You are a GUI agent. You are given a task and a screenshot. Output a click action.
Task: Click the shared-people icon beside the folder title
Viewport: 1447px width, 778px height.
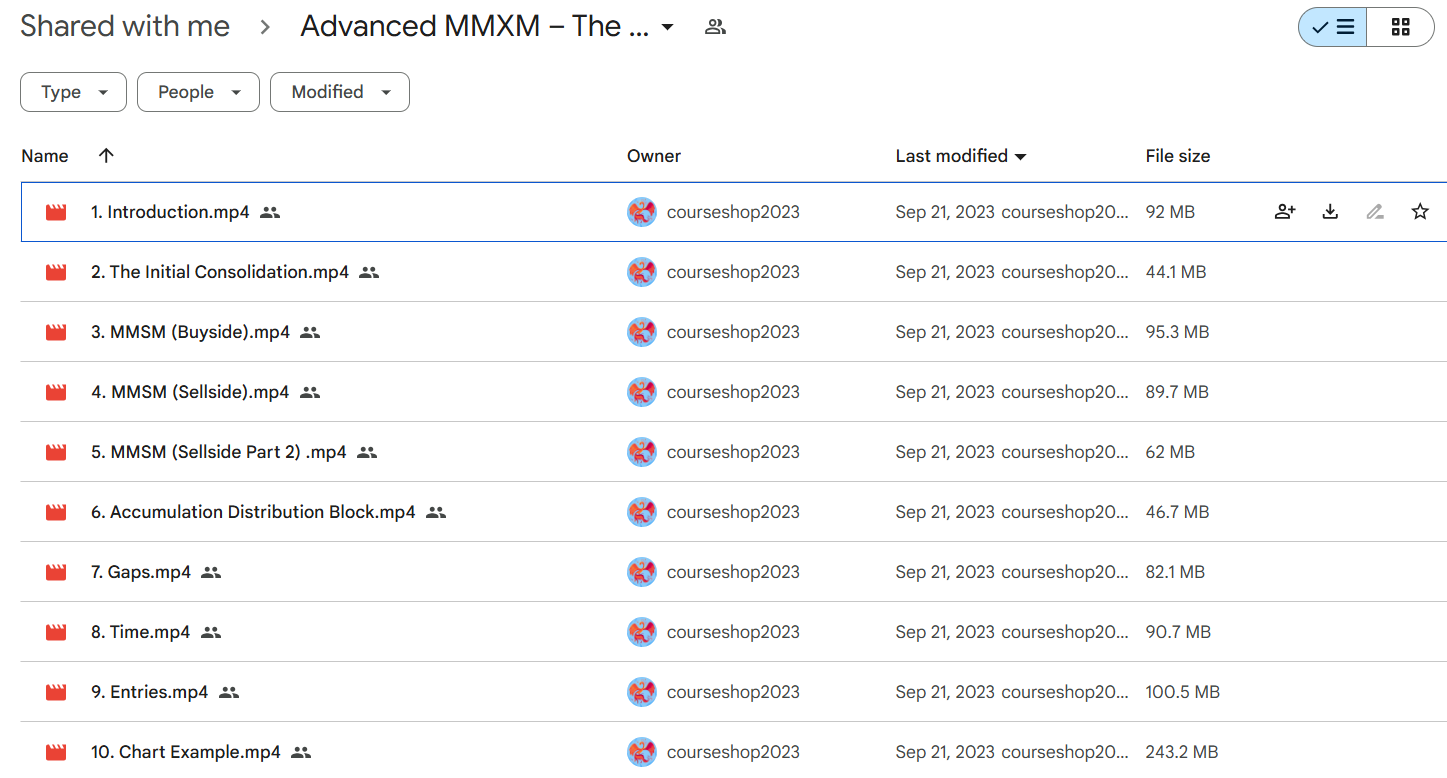(715, 27)
